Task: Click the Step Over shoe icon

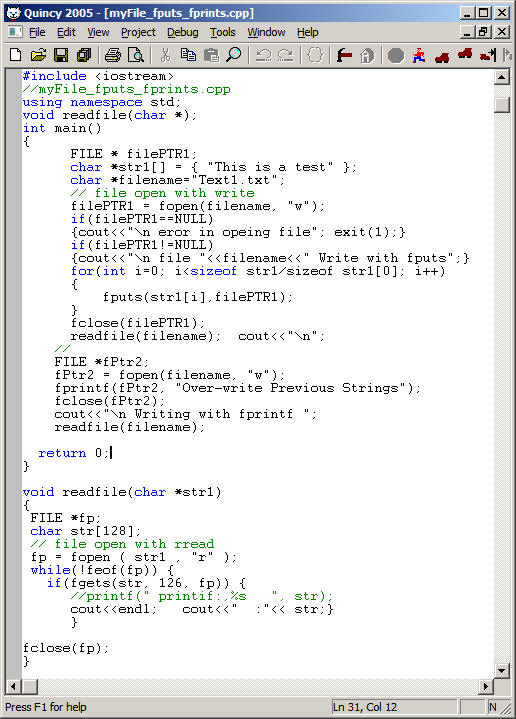Action: click(x=465, y=54)
